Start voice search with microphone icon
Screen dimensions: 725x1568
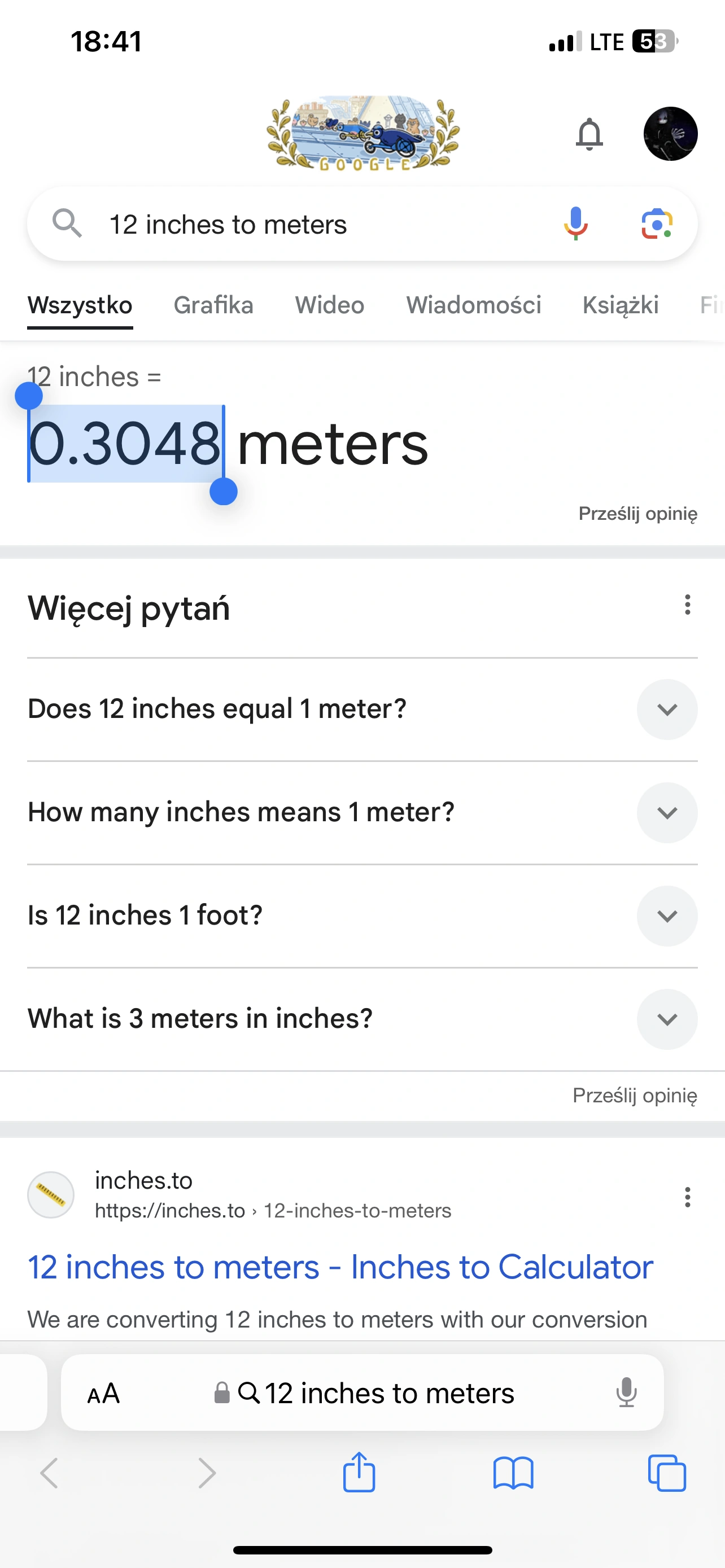click(x=575, y=224)
